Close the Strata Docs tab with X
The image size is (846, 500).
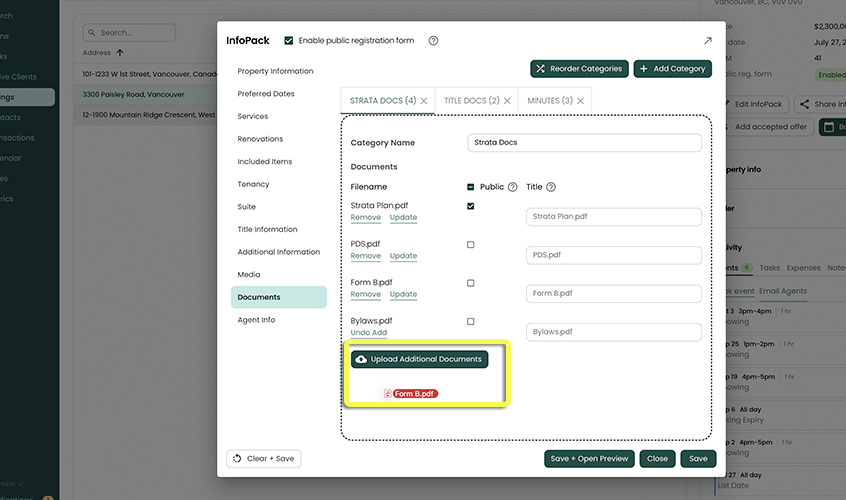pyautogui.click(x=424, y=101)
